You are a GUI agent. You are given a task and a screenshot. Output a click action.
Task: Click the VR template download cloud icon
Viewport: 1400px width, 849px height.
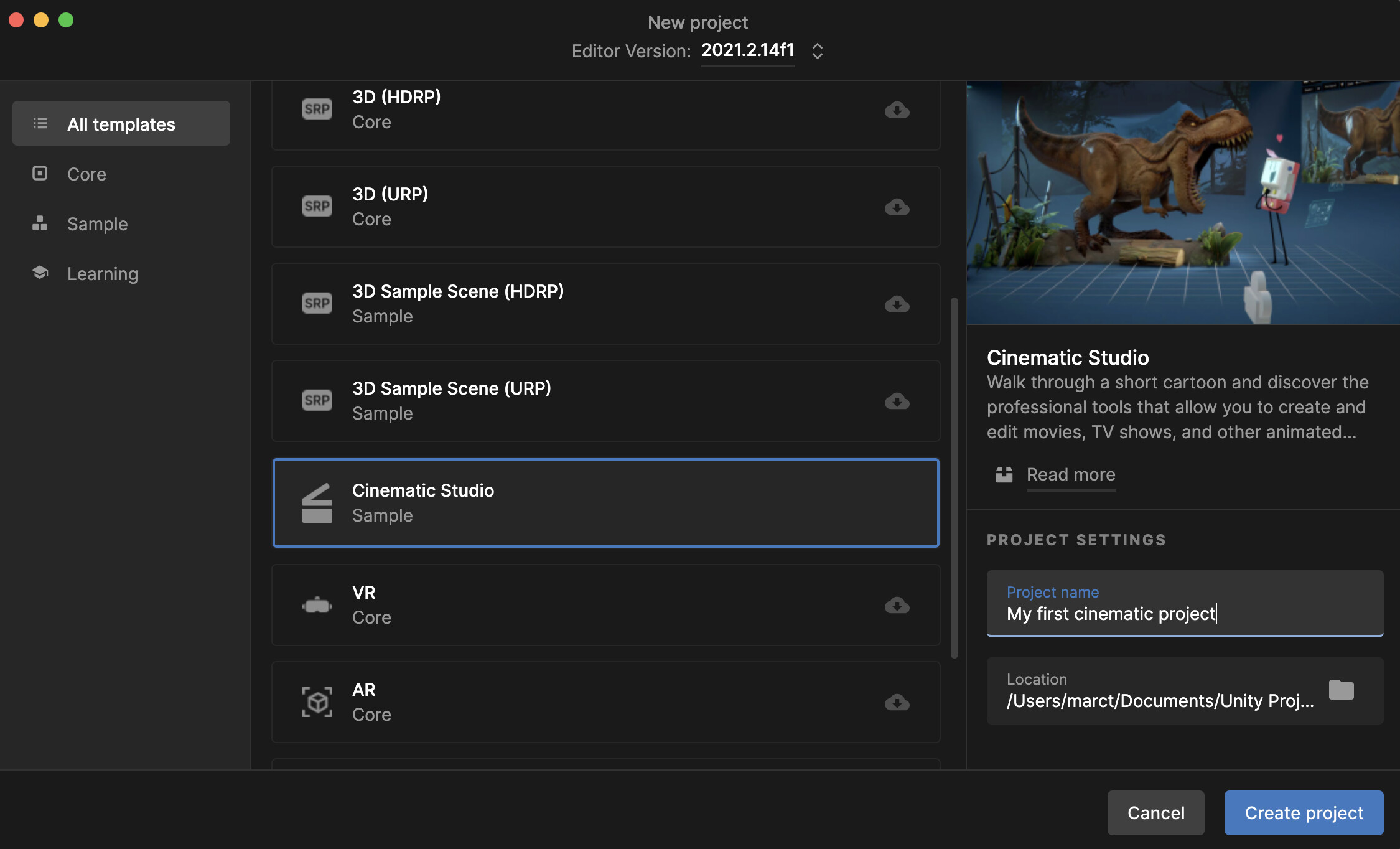click(897, 605)
